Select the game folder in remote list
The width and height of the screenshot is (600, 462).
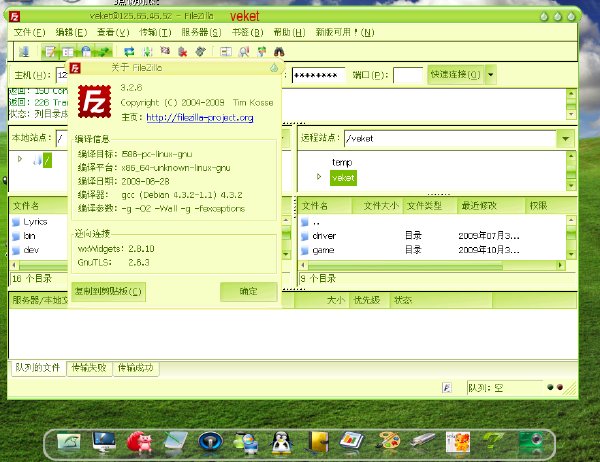(x=323, y=250)
